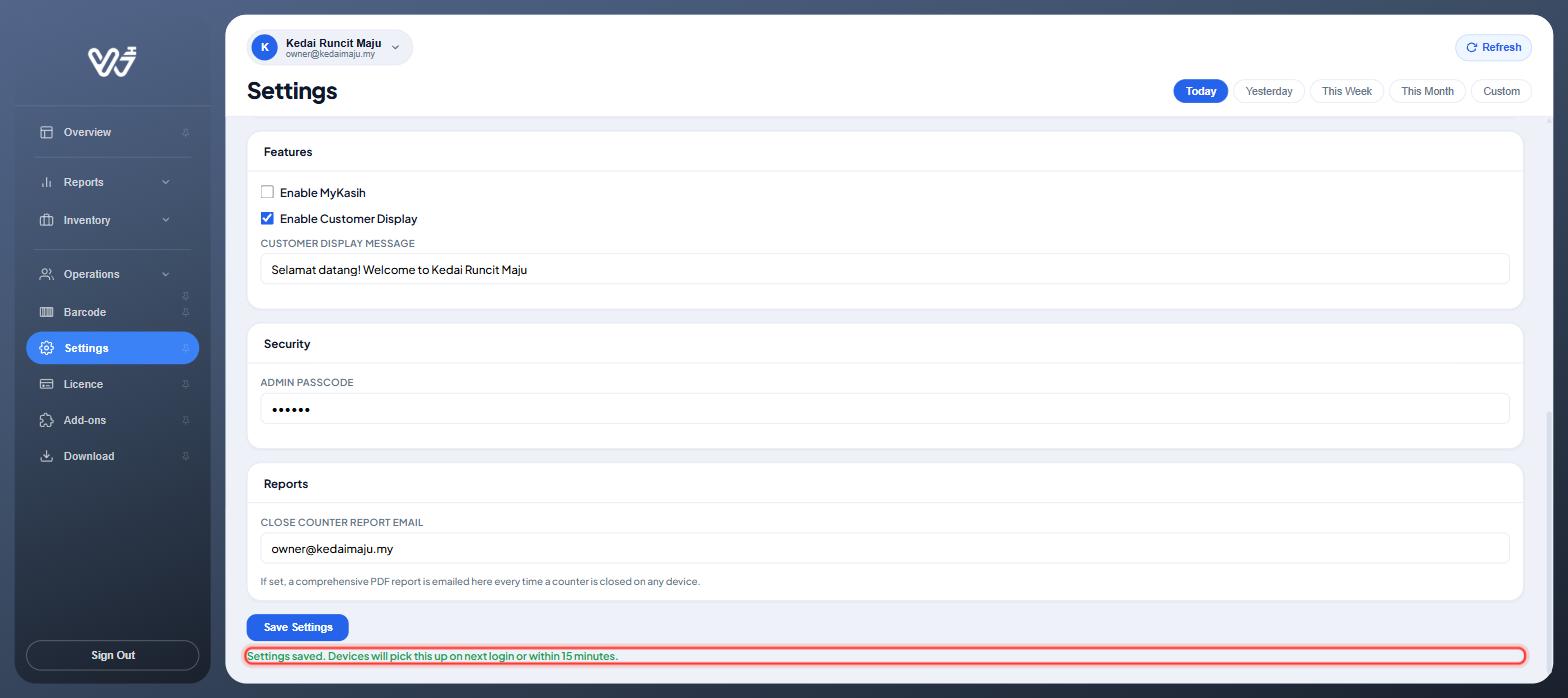Open the Barcode page

click(112, 312)
